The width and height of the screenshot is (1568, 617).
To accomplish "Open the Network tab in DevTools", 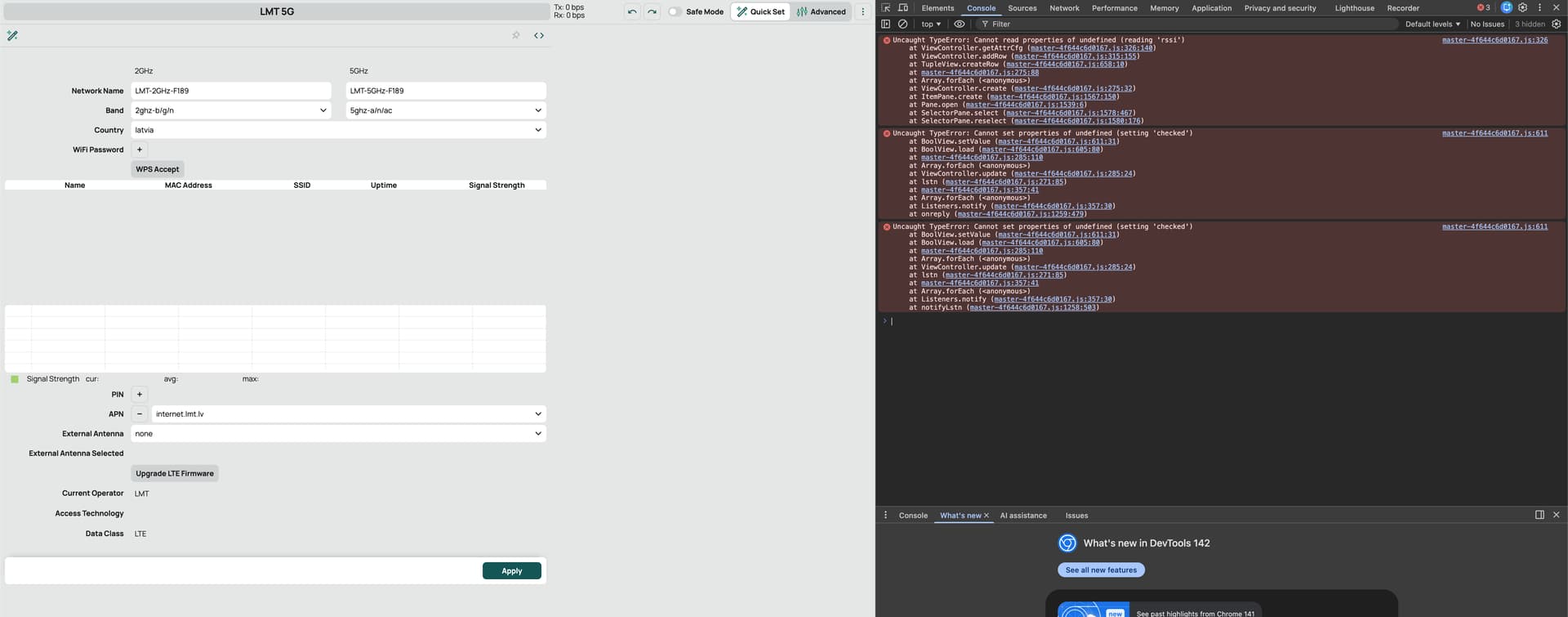I will [x=1064, y=8].
